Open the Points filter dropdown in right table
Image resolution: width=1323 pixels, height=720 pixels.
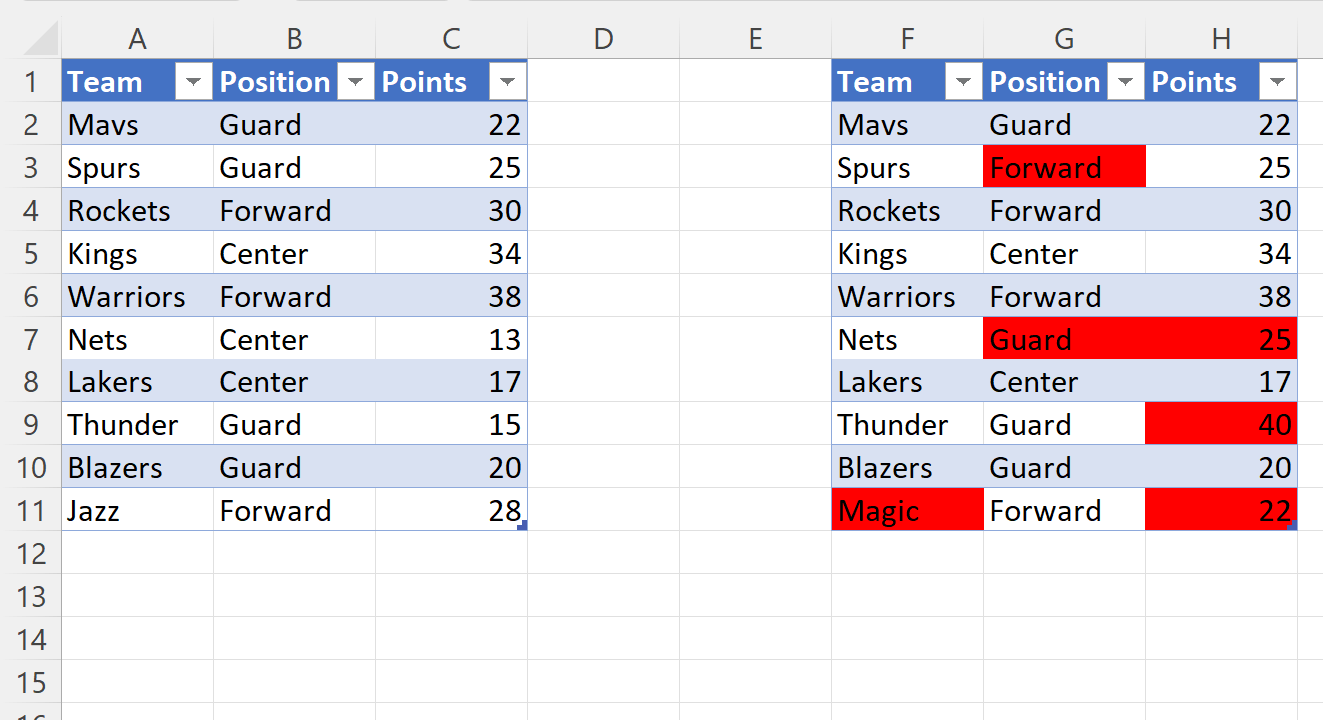[1277, 81]
